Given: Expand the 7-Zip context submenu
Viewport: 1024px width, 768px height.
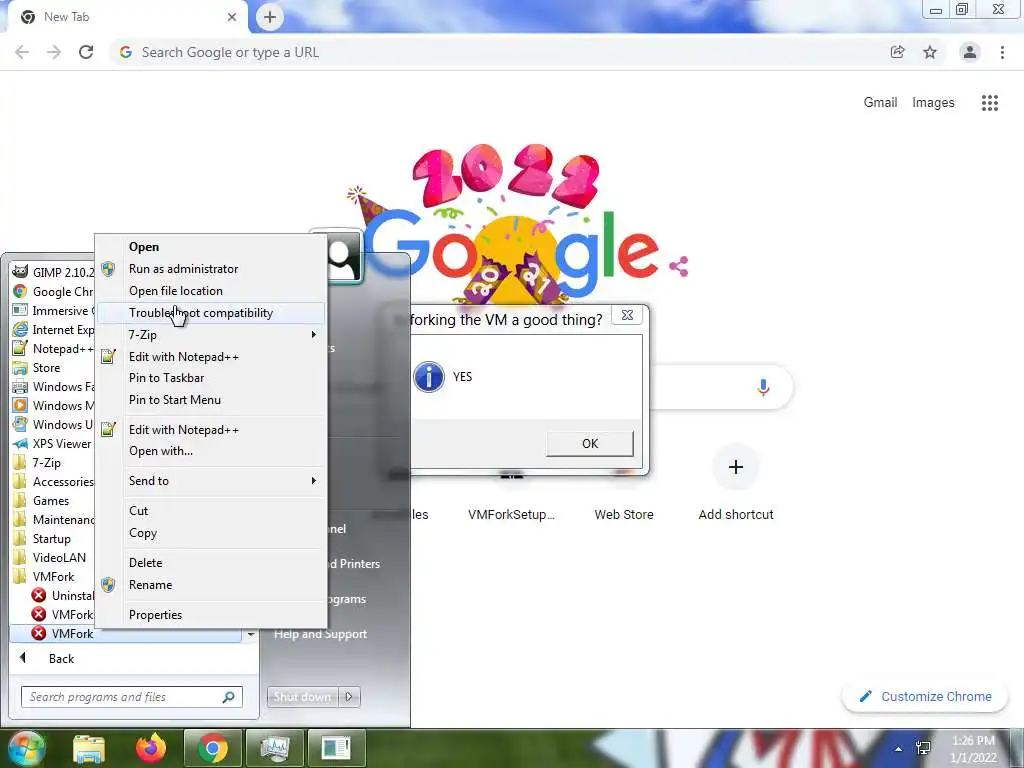Looking at the screenshot, I should pos(211,334).
